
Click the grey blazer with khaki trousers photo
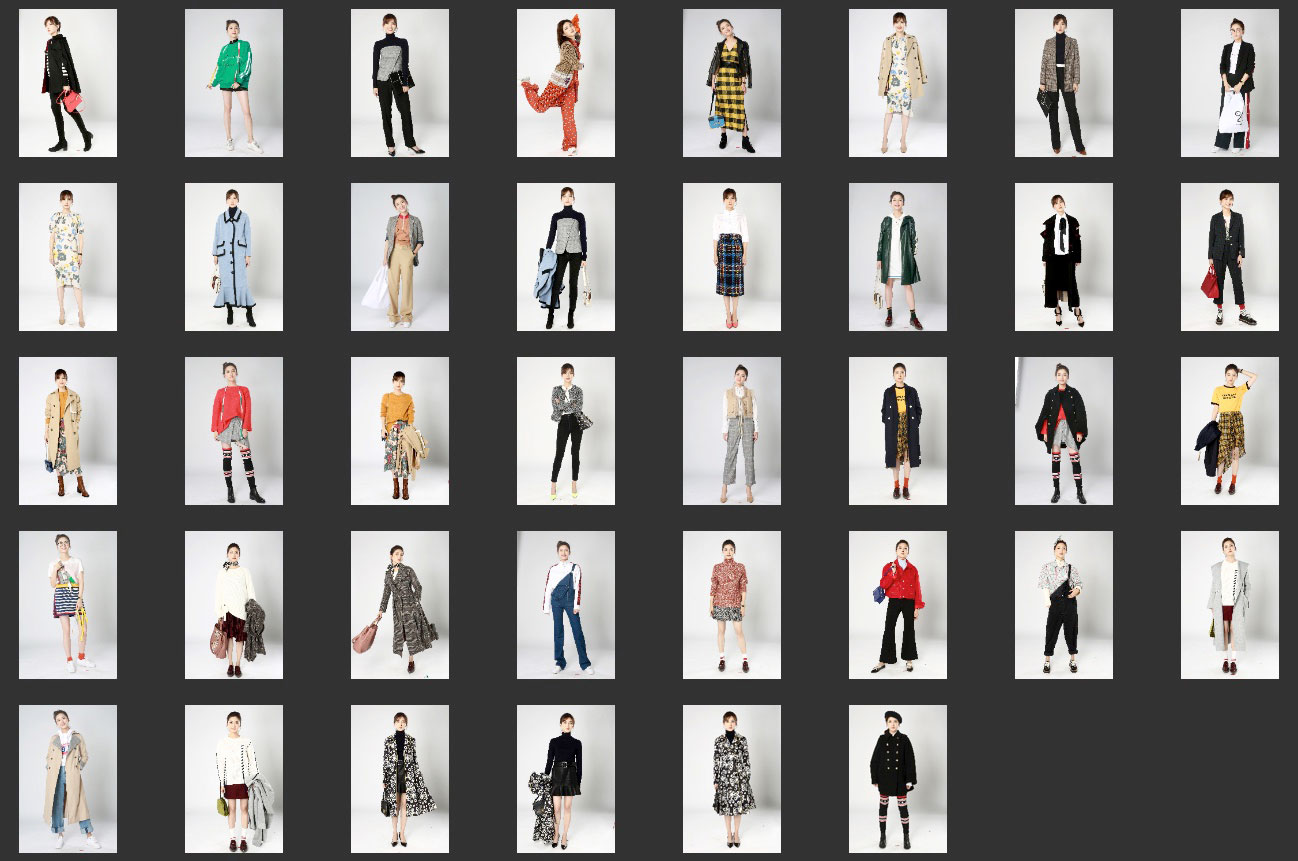coord(399,256)
